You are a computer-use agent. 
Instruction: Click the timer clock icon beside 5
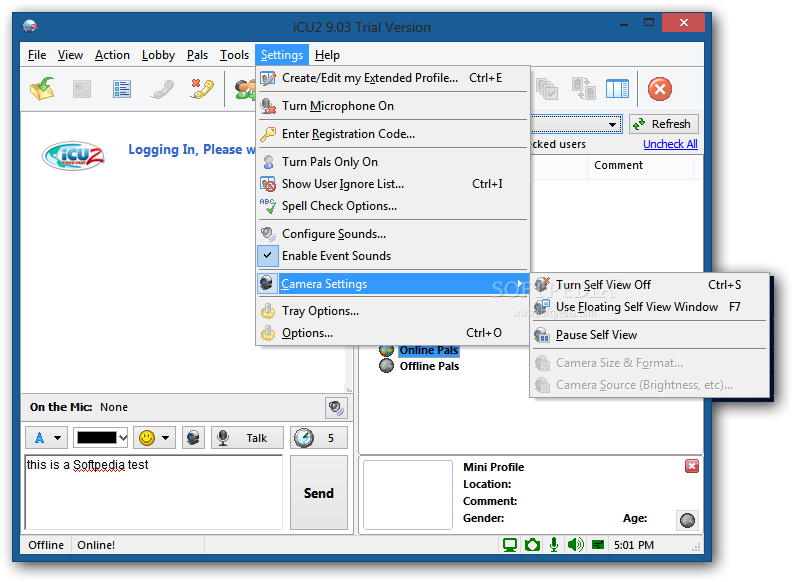(304, 438)
